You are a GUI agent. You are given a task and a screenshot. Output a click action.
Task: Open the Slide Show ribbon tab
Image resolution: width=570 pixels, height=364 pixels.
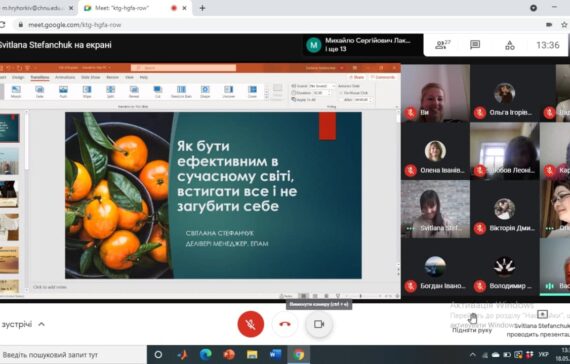pos(90,77)
